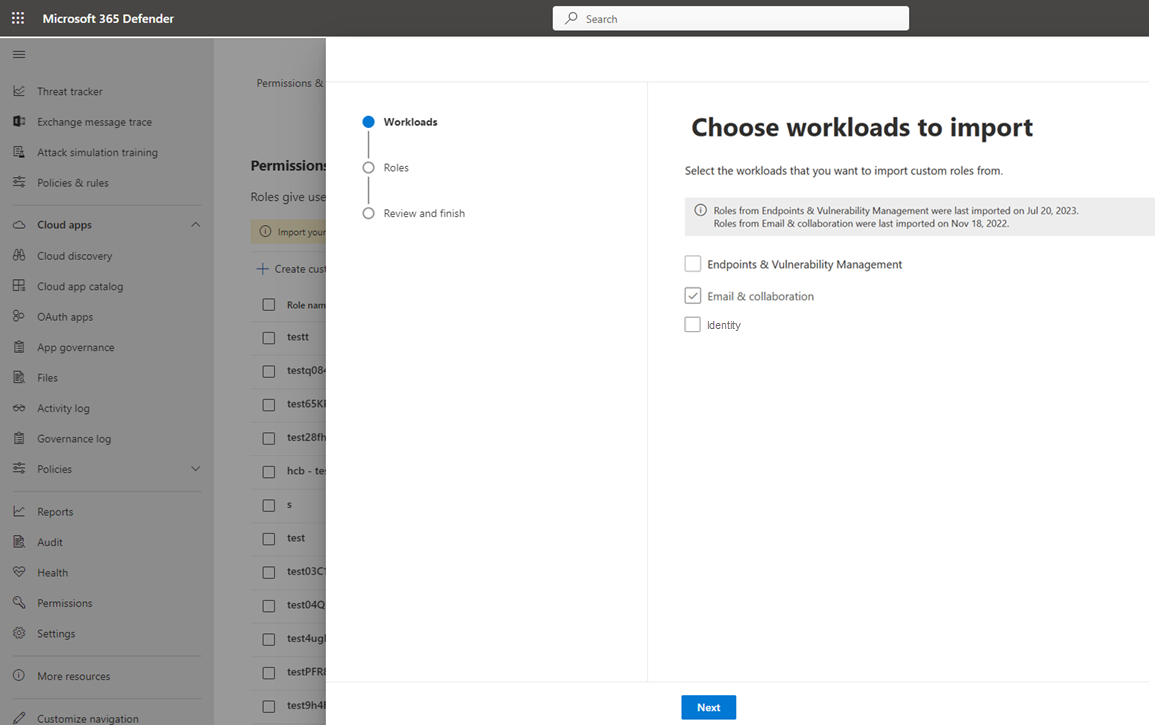Screen dimensions: 1155x725
Task: Expand the Policies section
Action: point(196,468)
